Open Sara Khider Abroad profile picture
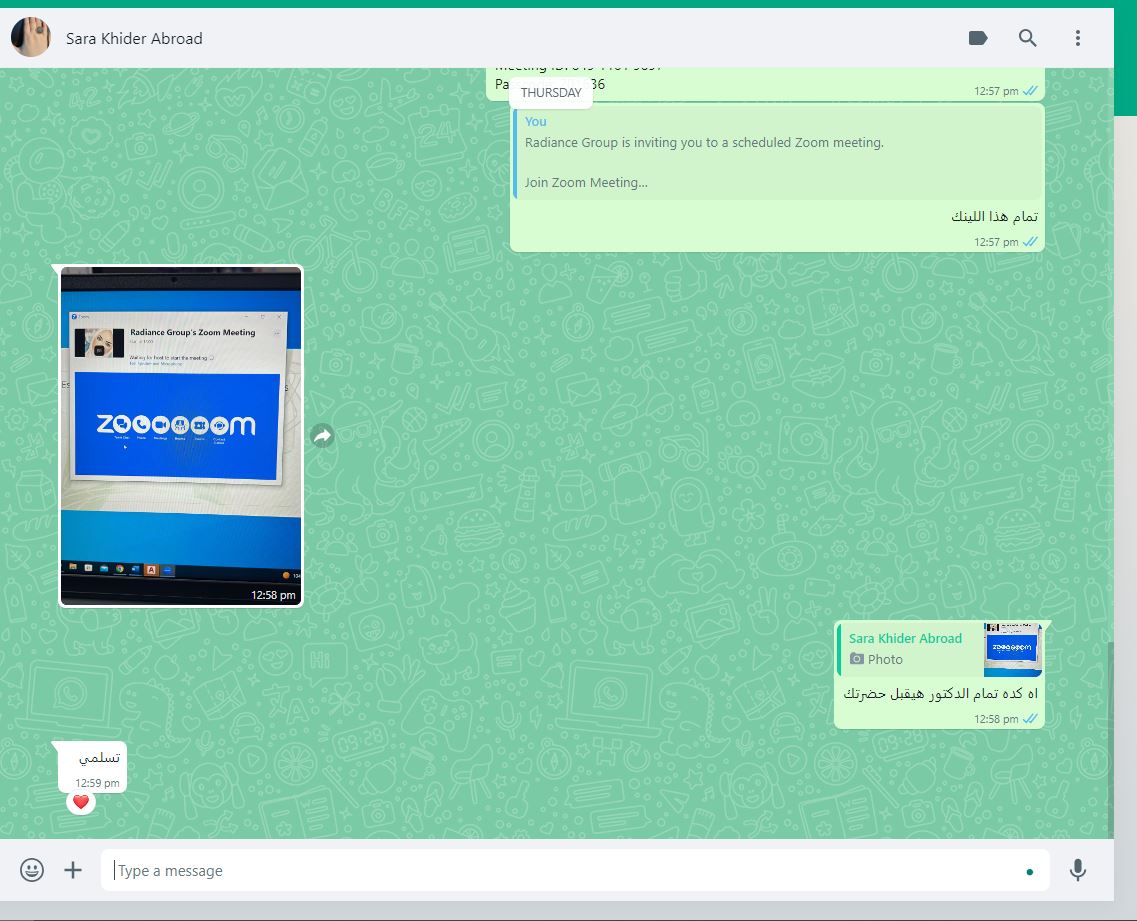Image resolution: width=1137 pixels, height=921 pixels. click(30, 38)
